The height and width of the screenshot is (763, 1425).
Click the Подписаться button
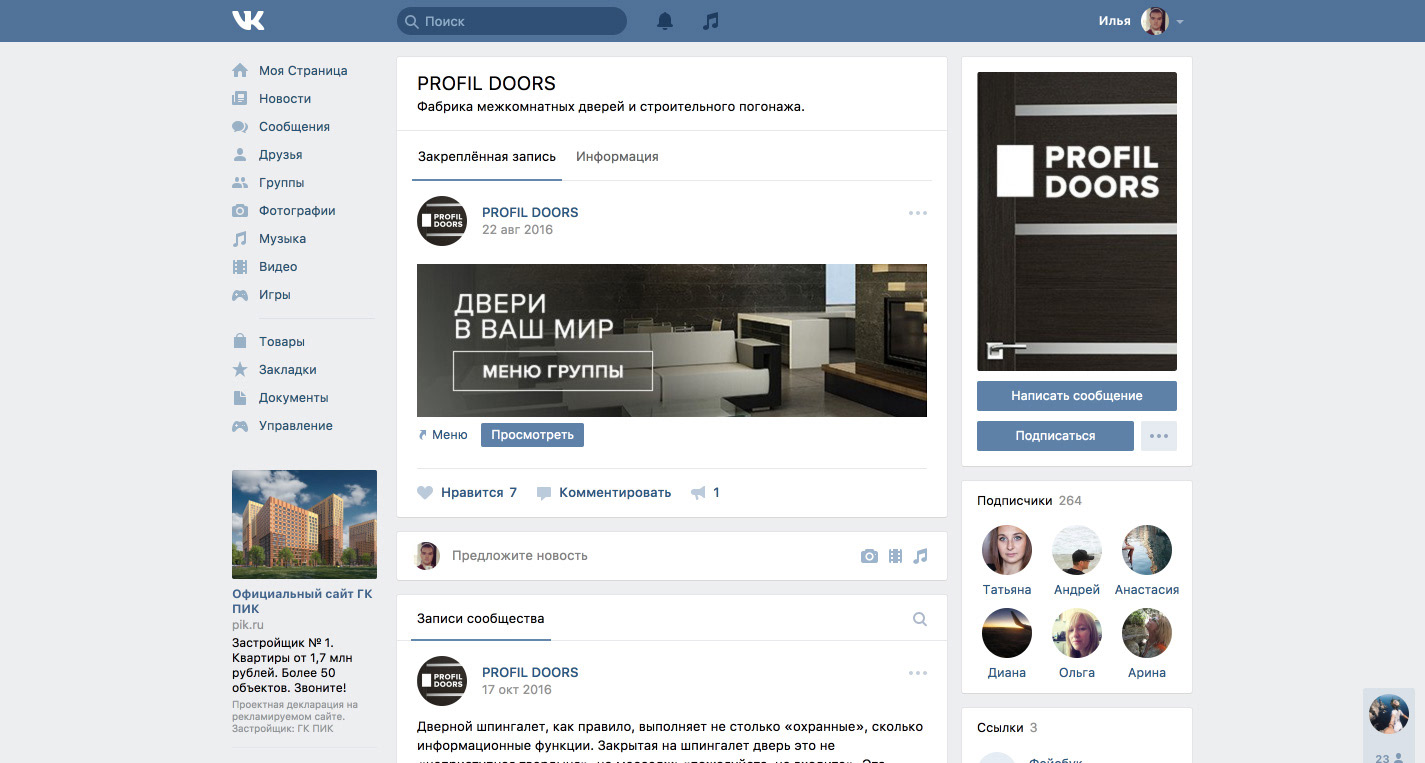pyautogui.click(x=1055, y=436)
